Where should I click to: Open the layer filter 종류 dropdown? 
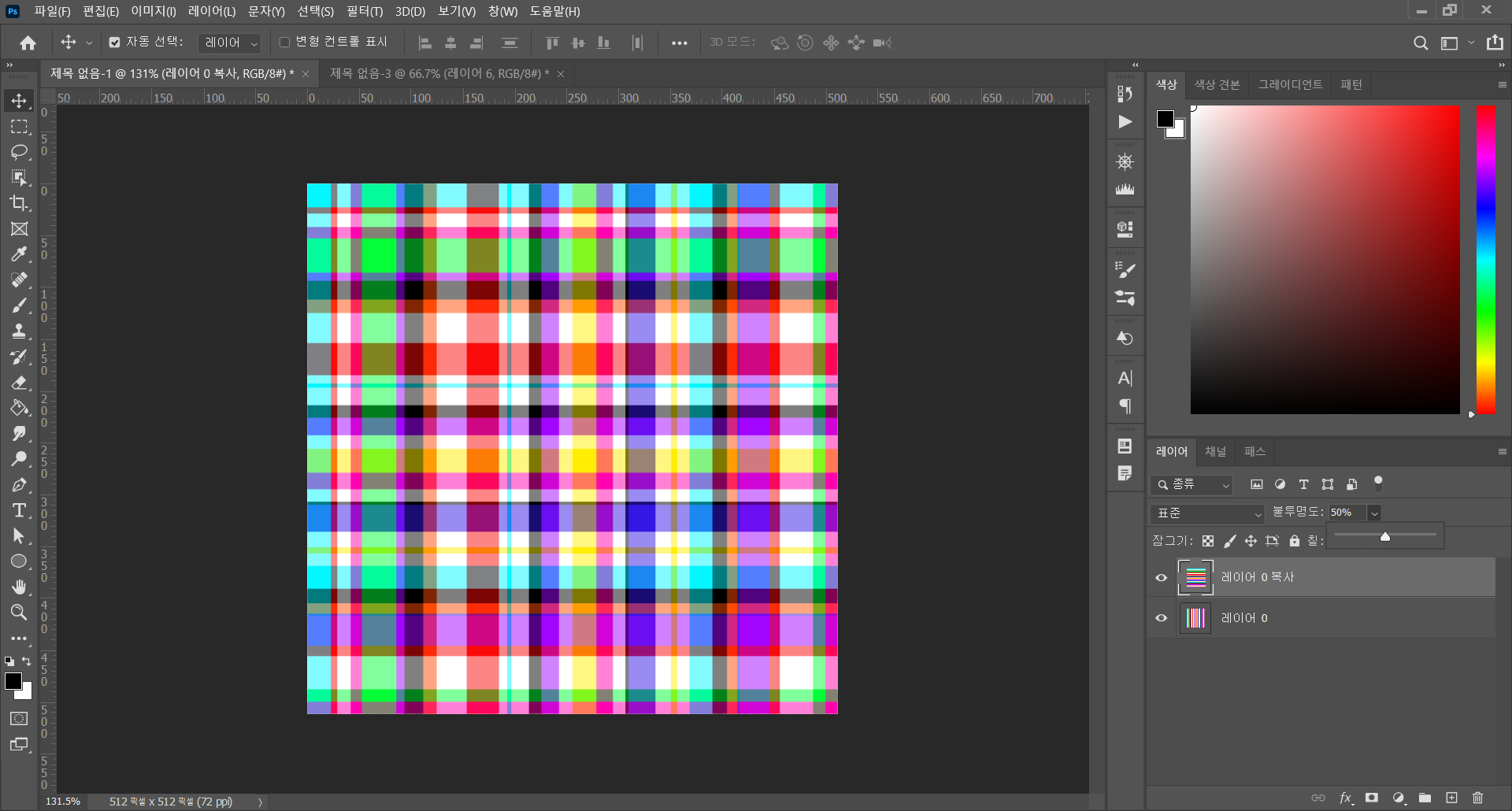click(1191, 485)
